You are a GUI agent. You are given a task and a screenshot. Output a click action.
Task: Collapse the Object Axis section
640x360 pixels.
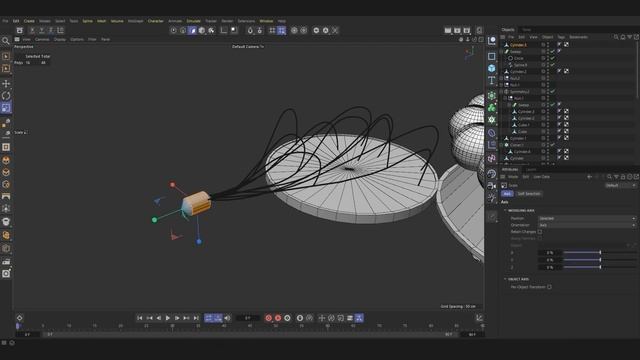click(505, 279)
